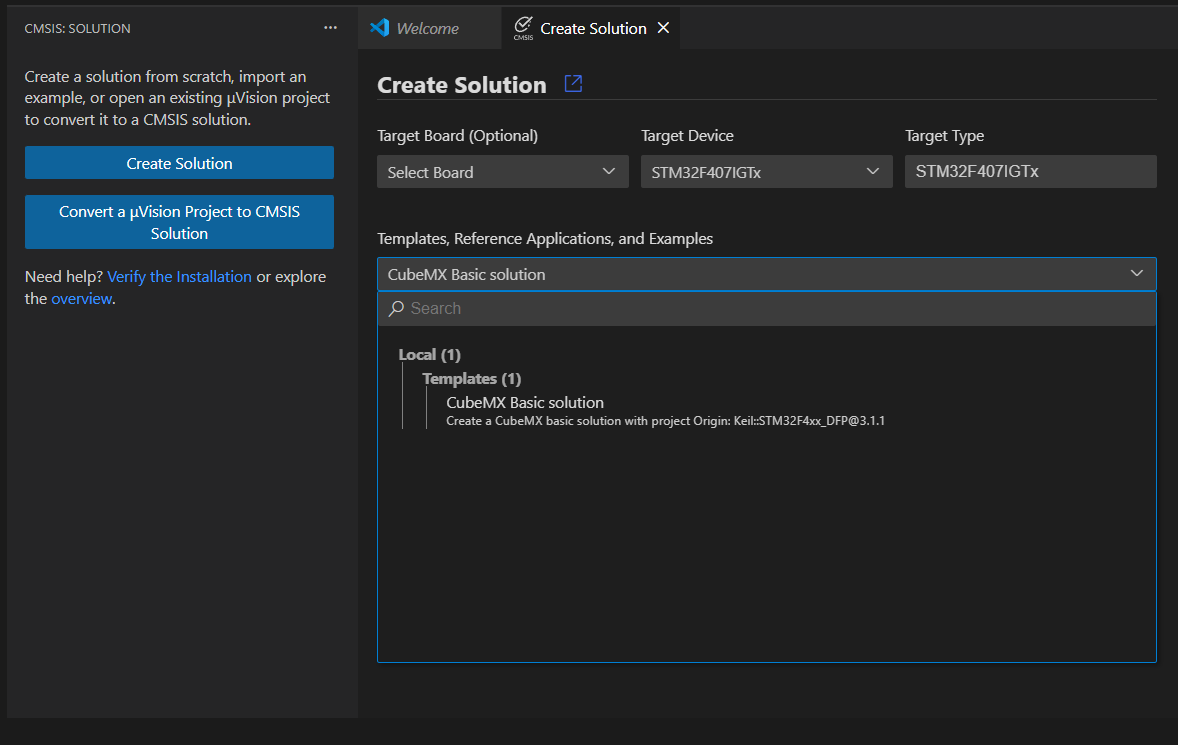The width and height of the screenshot is (1178, 745).
Task: Collapse the Local (1) group
Action: [429, 355]
